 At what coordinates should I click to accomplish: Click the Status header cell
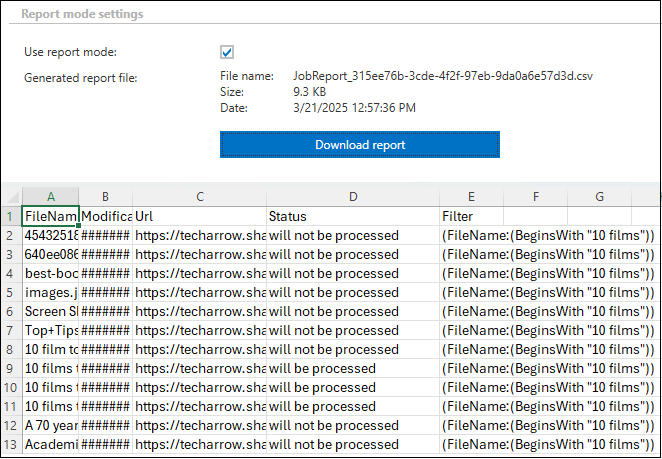(x=352, y=216)
